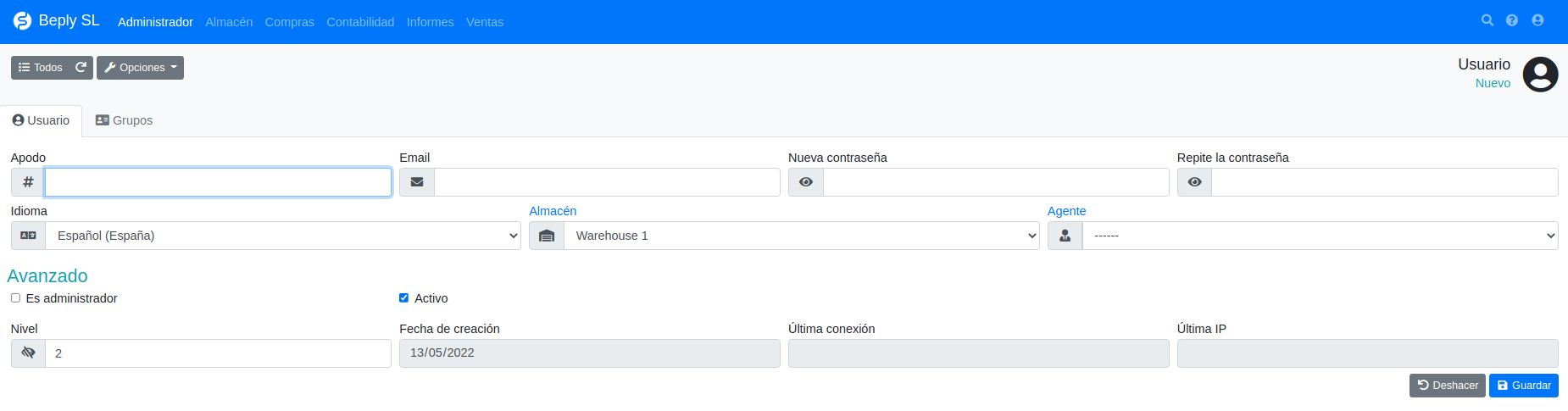The image size is (1568, 411).
Task: Uncheck the Activo checkbox
Action: [x=403, y=298]
